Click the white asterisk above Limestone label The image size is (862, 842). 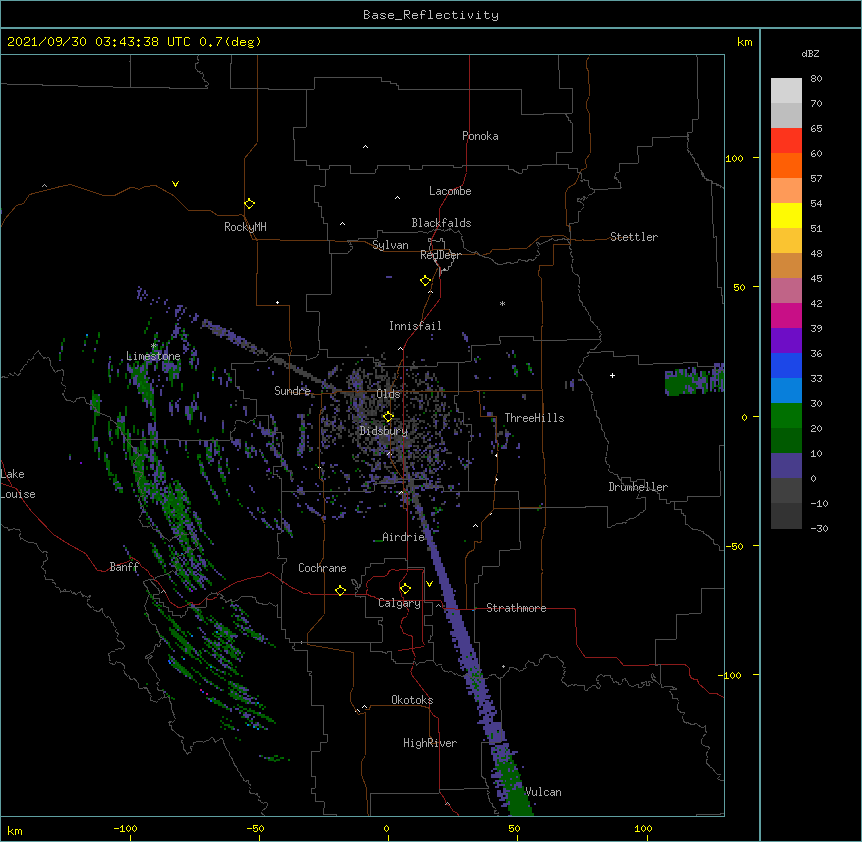(154, 346)
